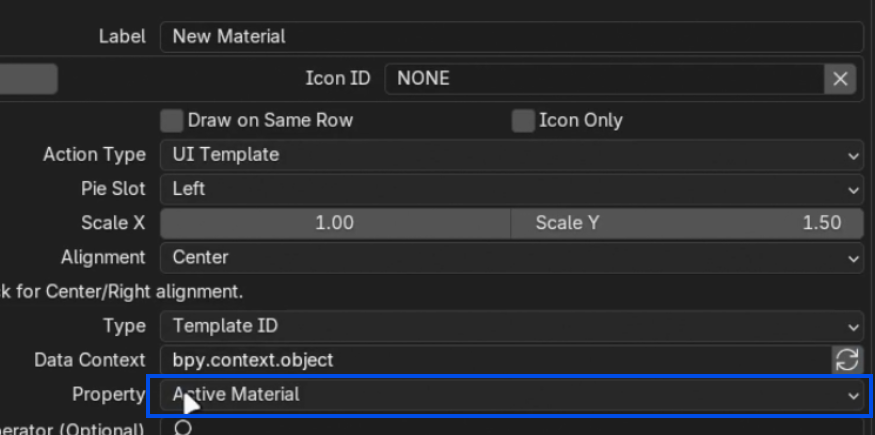The image size is (875, 435).
Task: Clear the Icon ID with the X icon
Action: 840,79
